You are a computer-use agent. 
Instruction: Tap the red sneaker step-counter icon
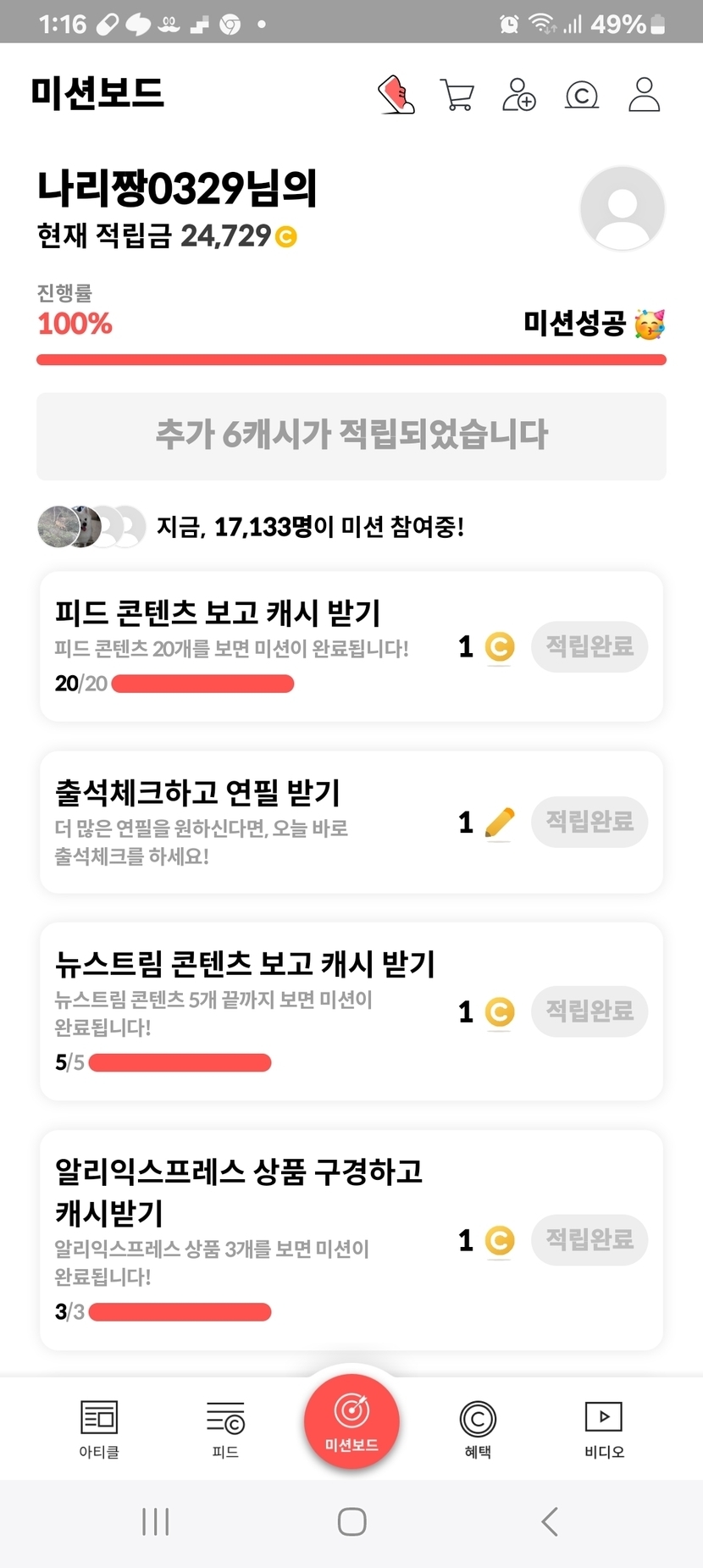tap(396, 94)
